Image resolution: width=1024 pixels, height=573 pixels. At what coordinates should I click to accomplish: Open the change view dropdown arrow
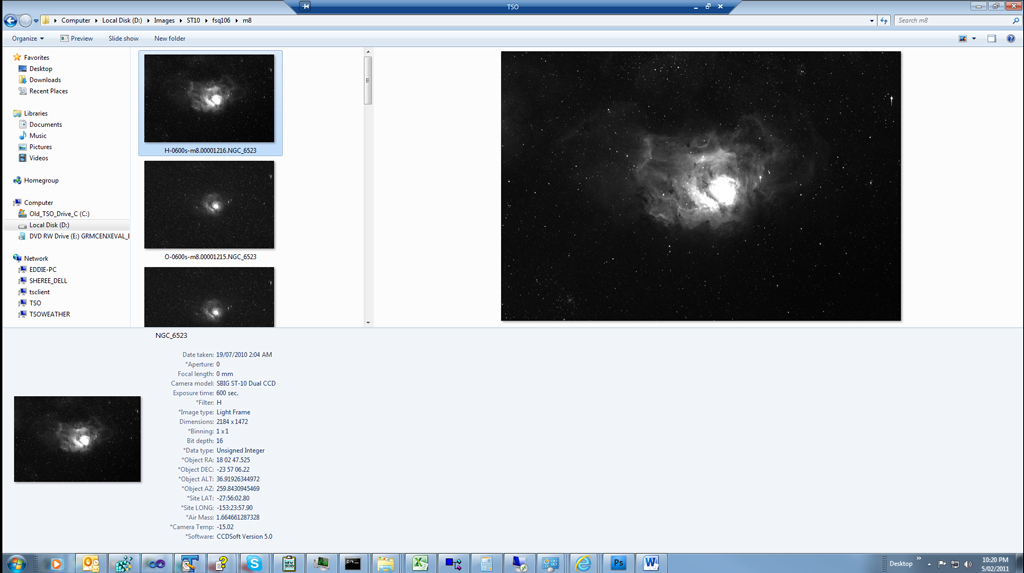(975, 39)
